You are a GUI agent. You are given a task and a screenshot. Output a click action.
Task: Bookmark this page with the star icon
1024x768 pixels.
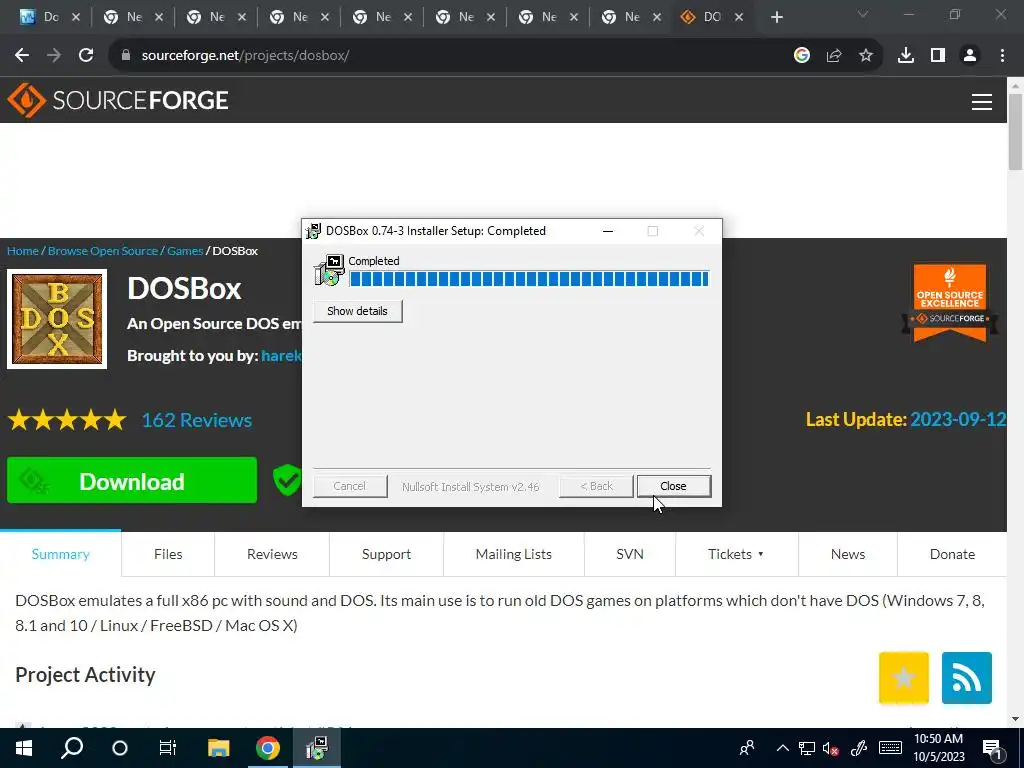tap(865, 56)
